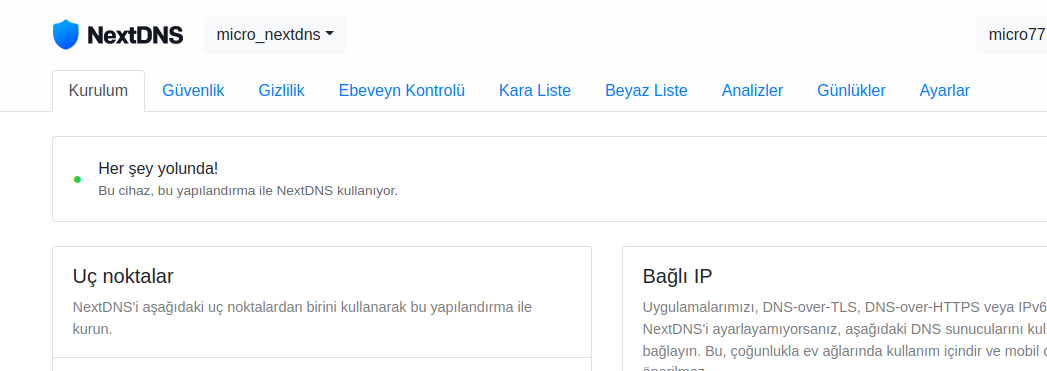Click the 'Bağlı IP' heading
Image resolution: width=1047 pixels, height=371 pixels.
coord(677,276)
